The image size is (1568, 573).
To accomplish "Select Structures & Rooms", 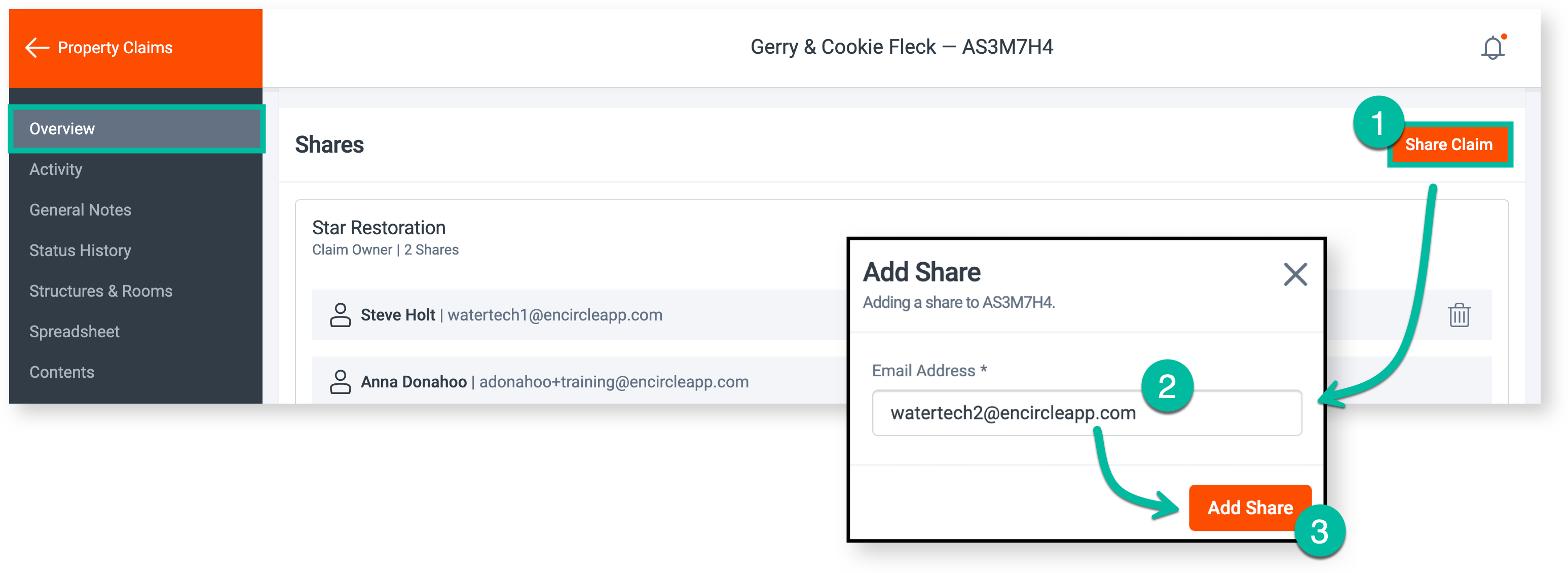I will 101,291.
